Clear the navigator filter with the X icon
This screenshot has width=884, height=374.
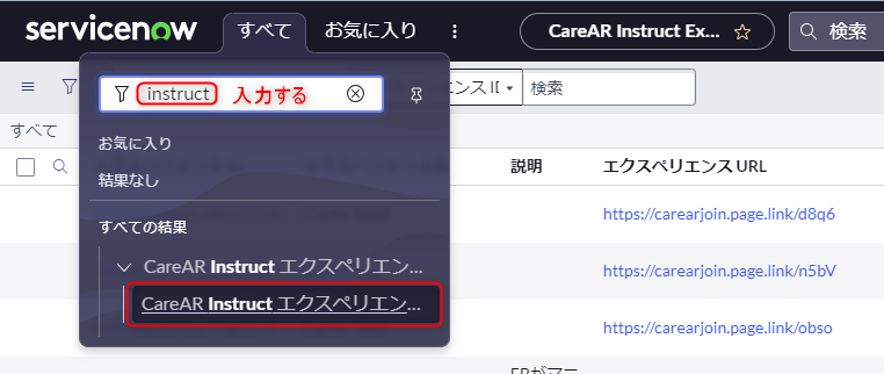click(355, 94)
